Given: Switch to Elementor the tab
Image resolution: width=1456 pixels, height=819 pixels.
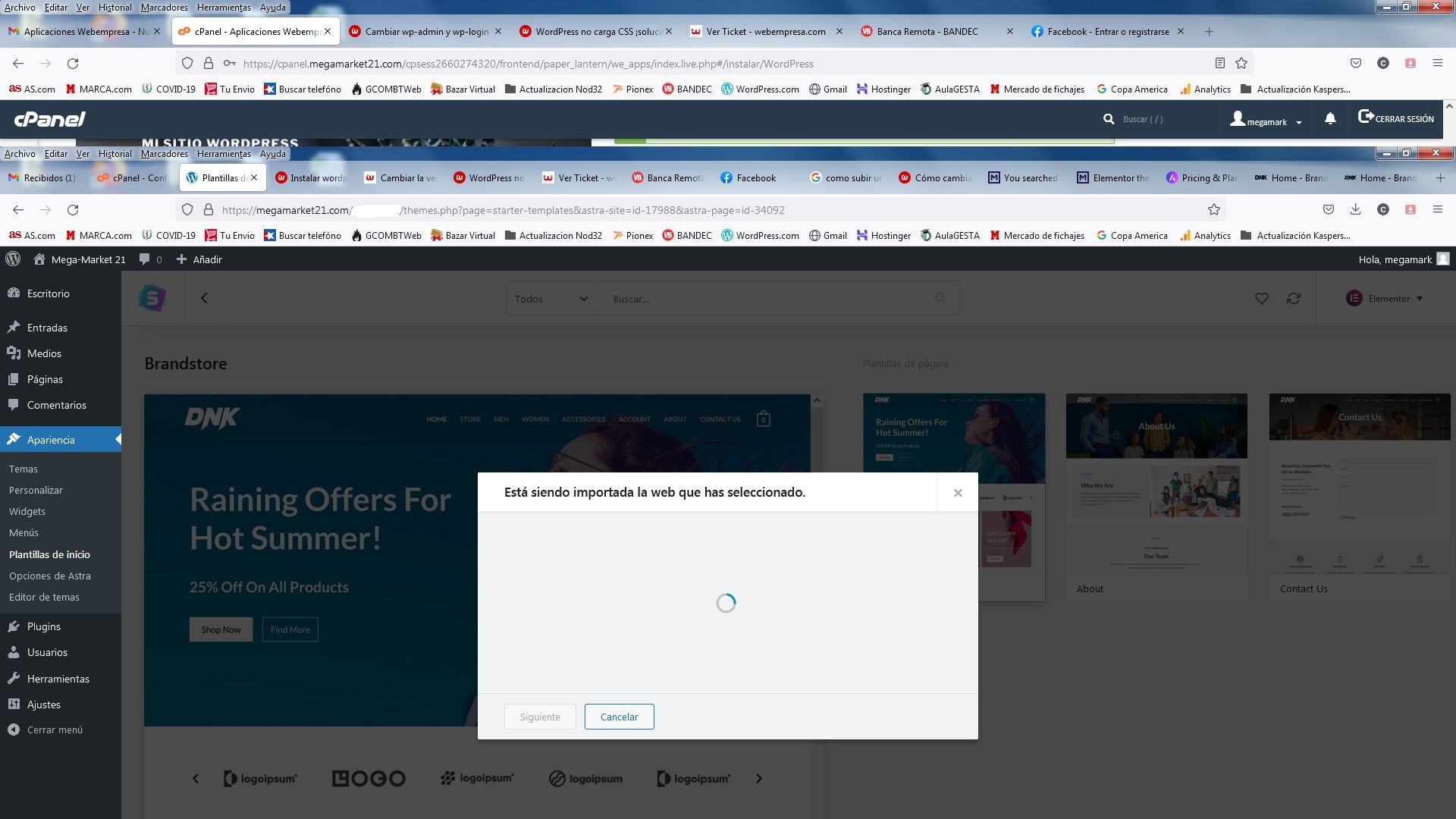Looking at the screenshot, I should [1113, 177].
